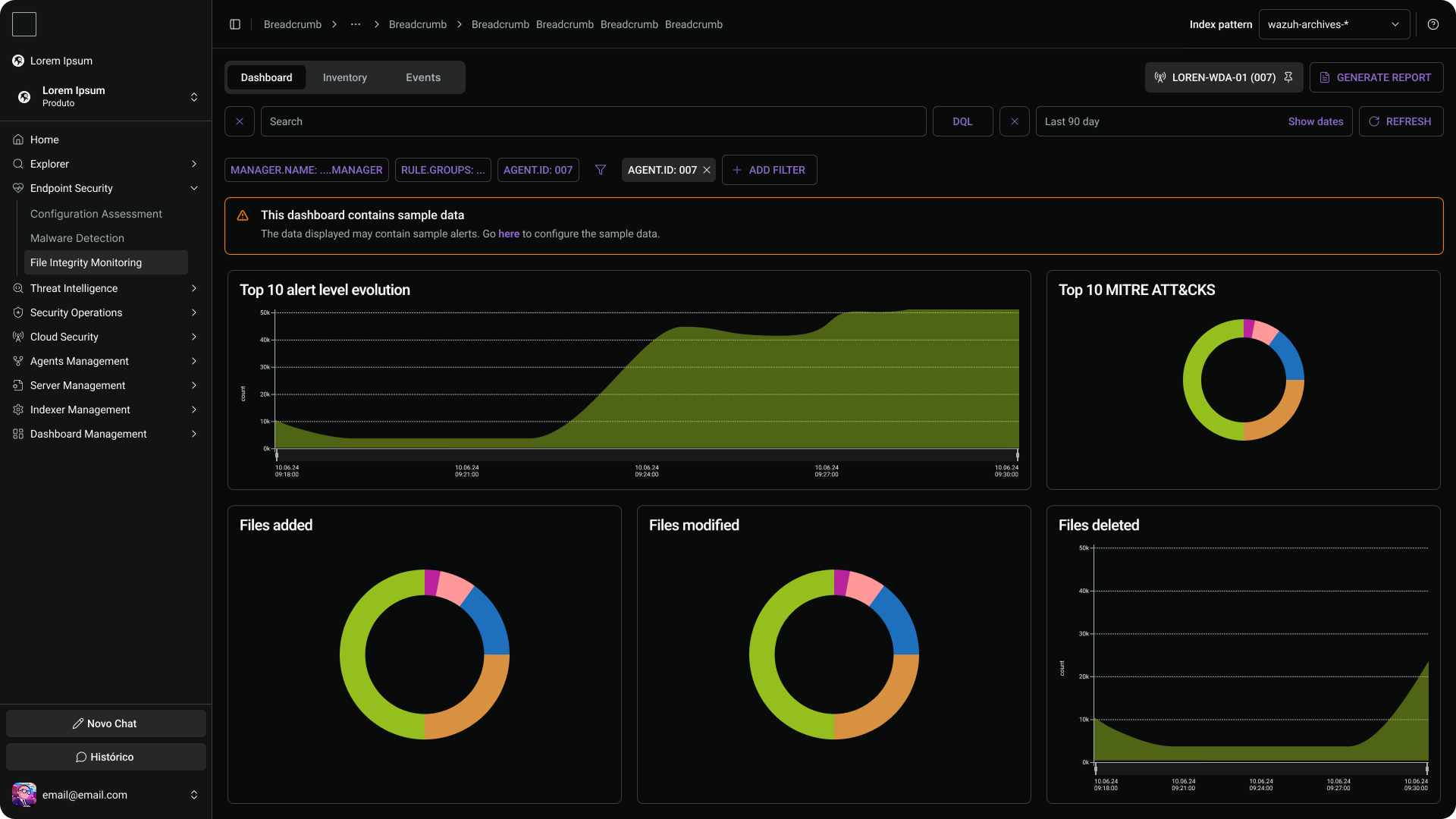Click the purple AGENT.ID: 007 pinned filter
The height and width of the screenshot is (819, 1456).
[538, 170]
